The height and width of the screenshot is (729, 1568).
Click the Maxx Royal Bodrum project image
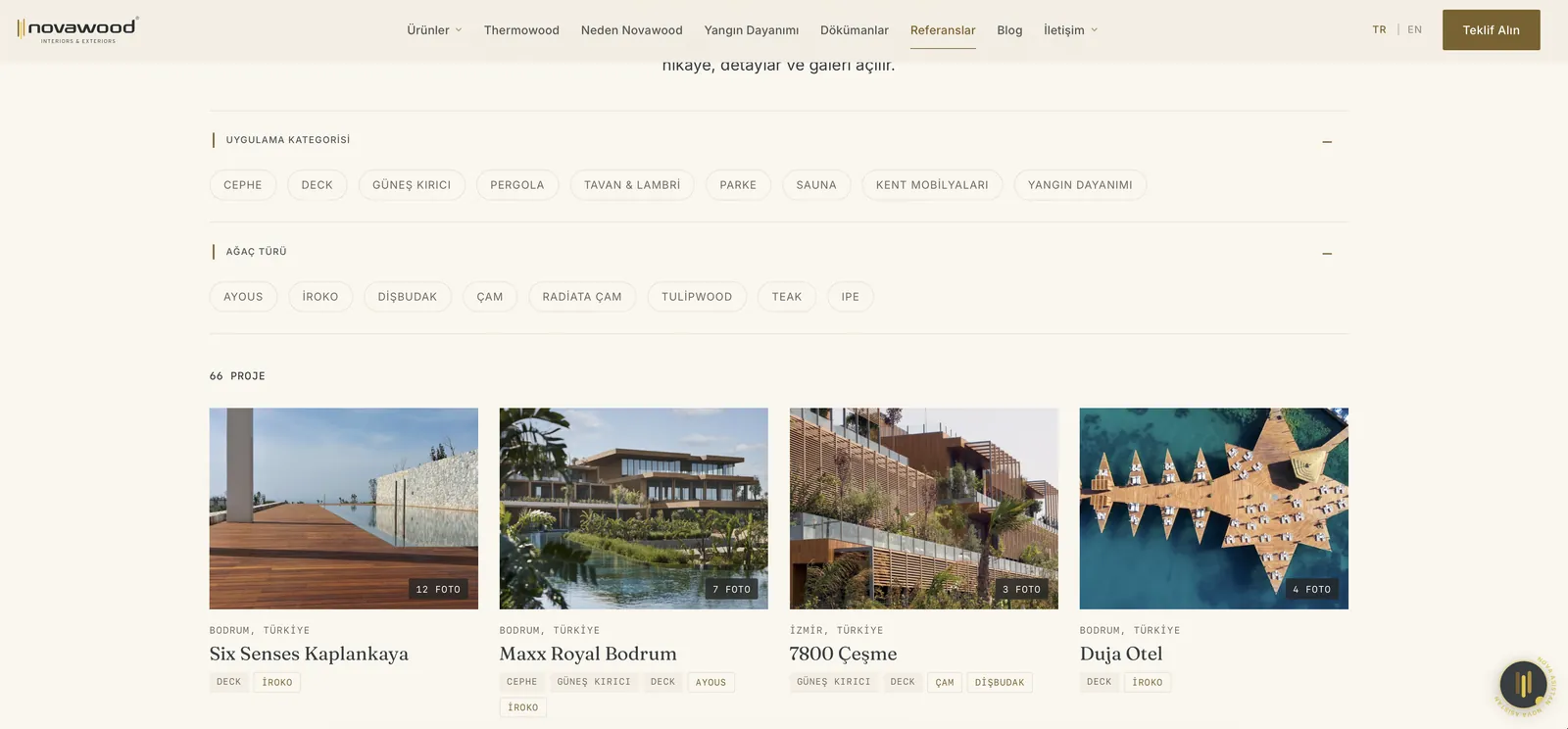pos(634,509)
